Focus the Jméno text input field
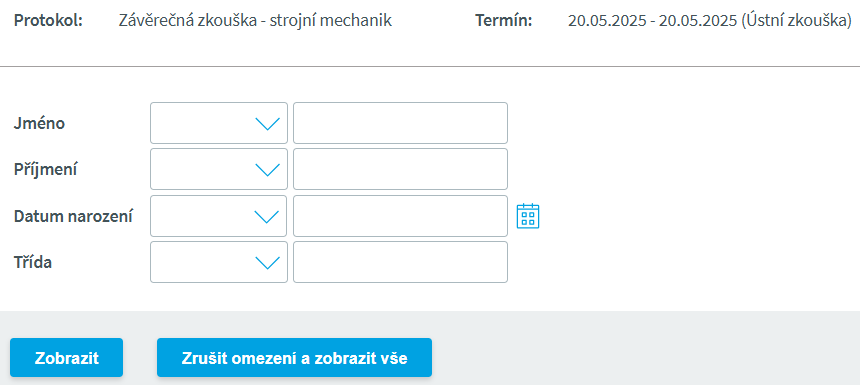The height and width of the screenshot is (385, 860). coord(400,123)
